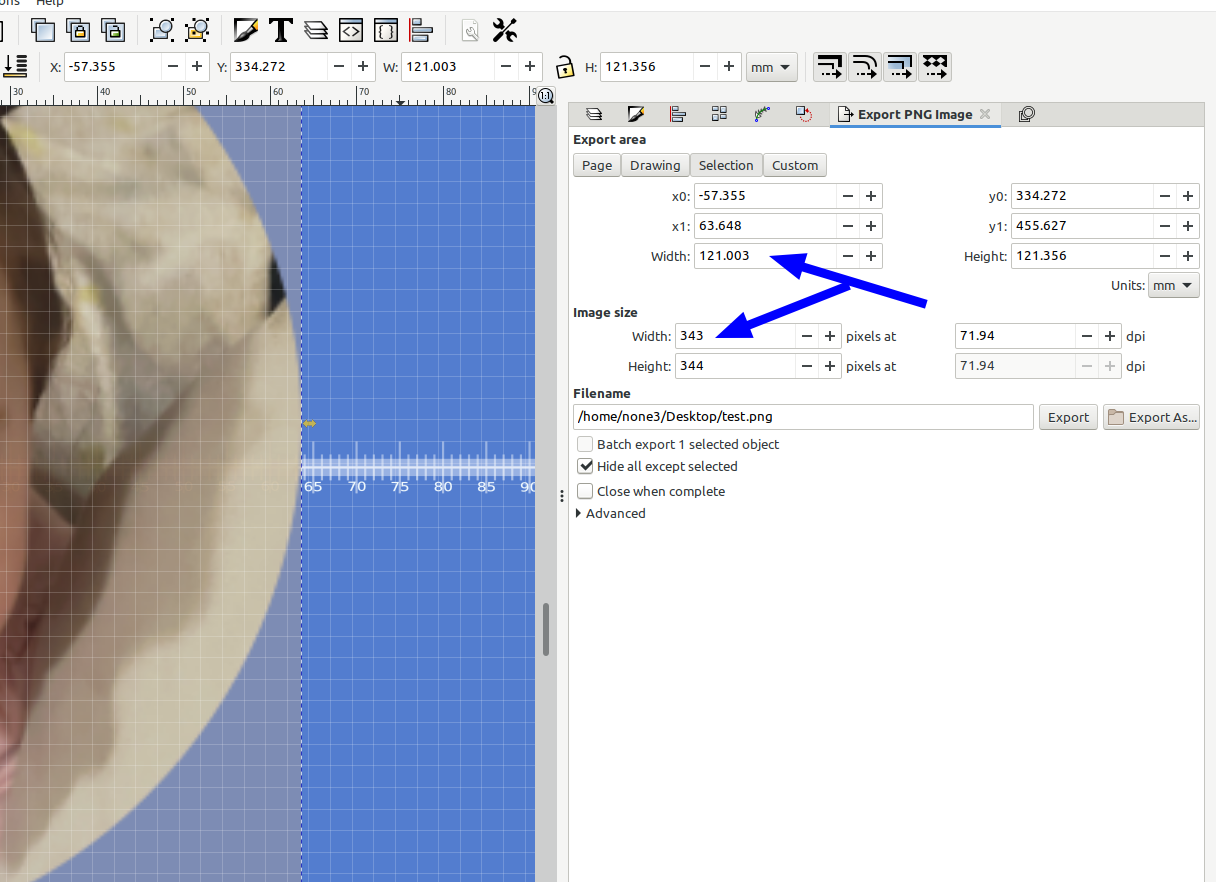Open the Align and Distribute toolbar icon
The width and height of the screenshot is (1216, 882).
[x=420, y=30]
